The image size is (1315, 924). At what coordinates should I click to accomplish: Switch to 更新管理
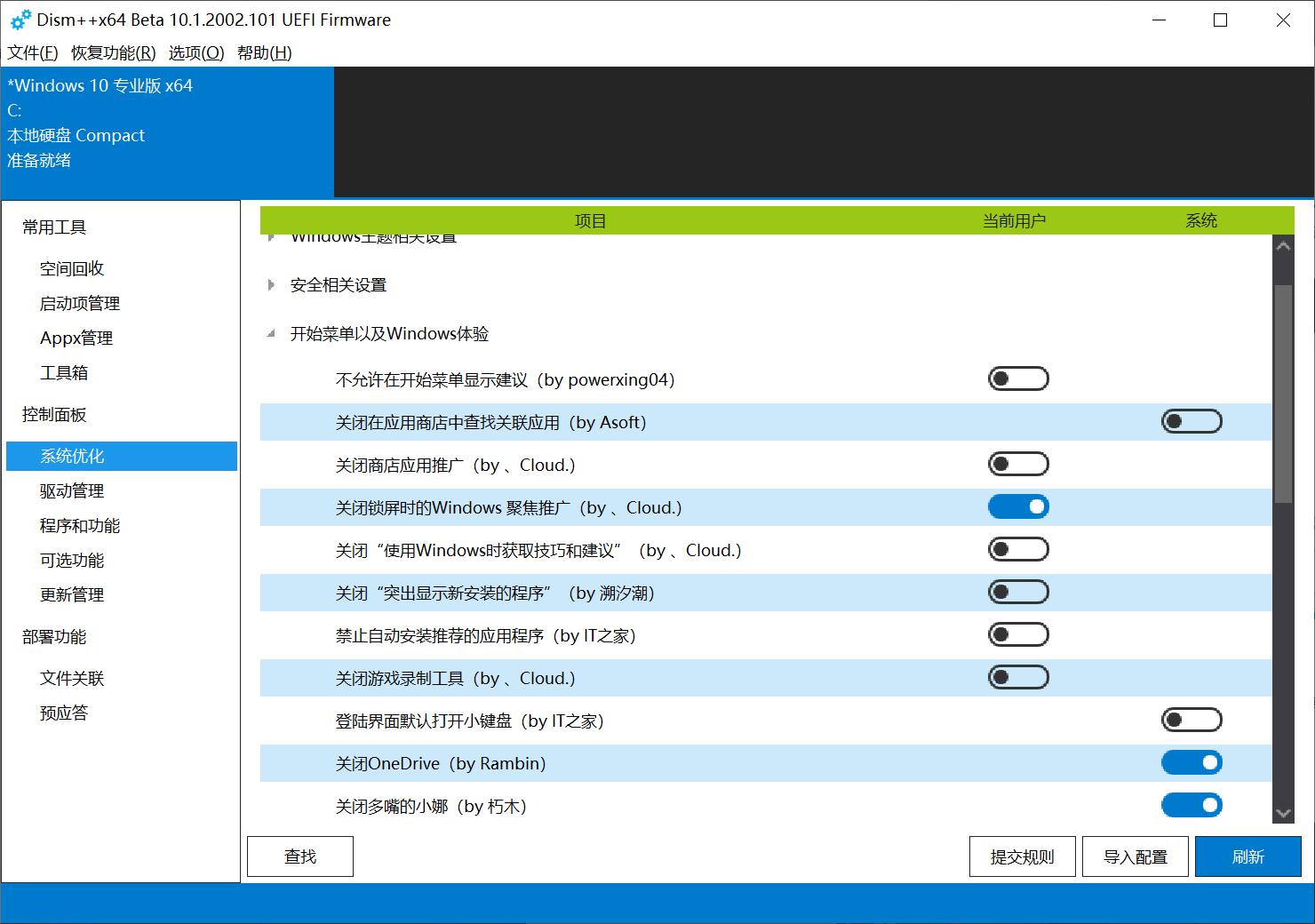pos(71,594)
